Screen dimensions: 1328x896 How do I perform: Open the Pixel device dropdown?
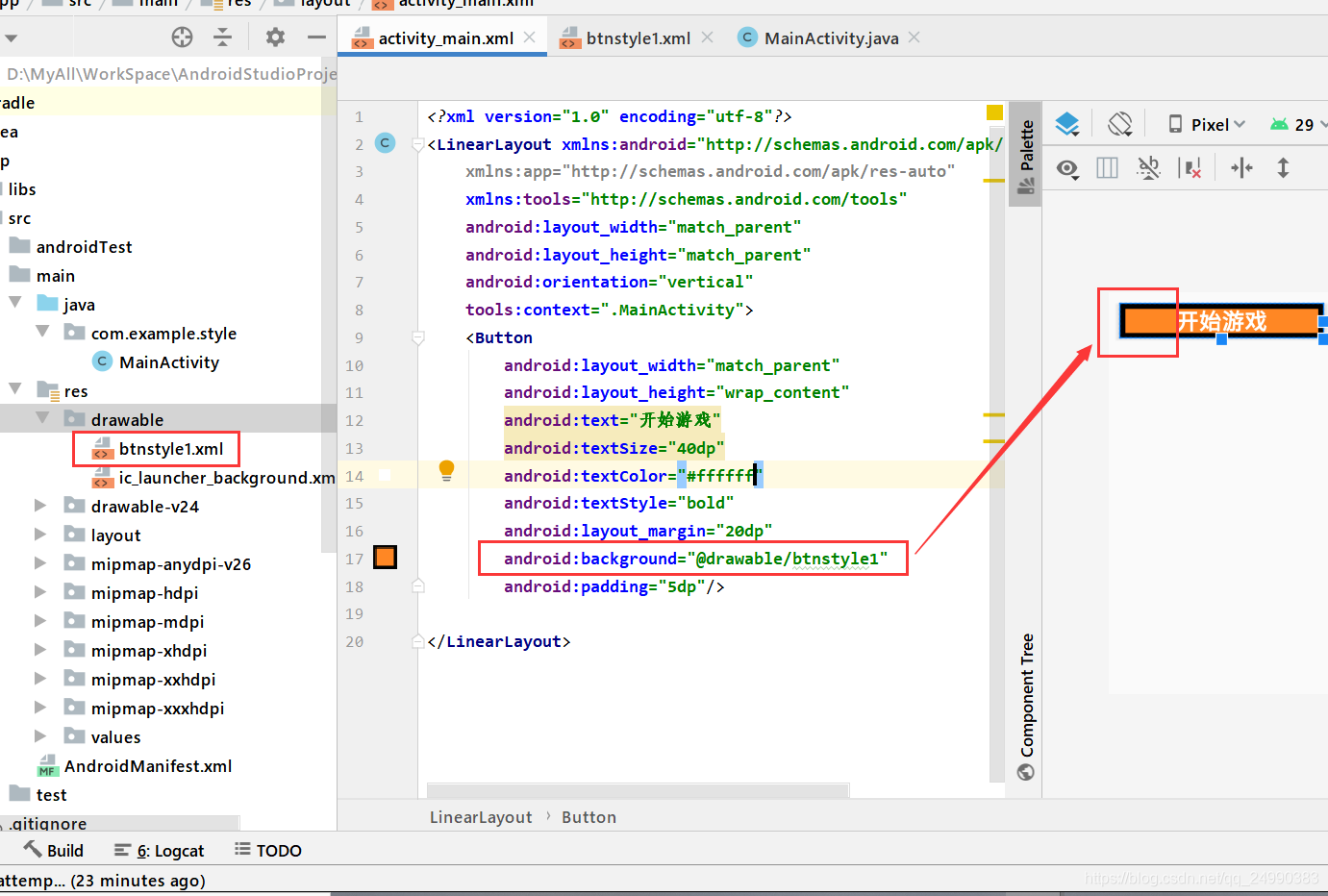coord(1207,125)
